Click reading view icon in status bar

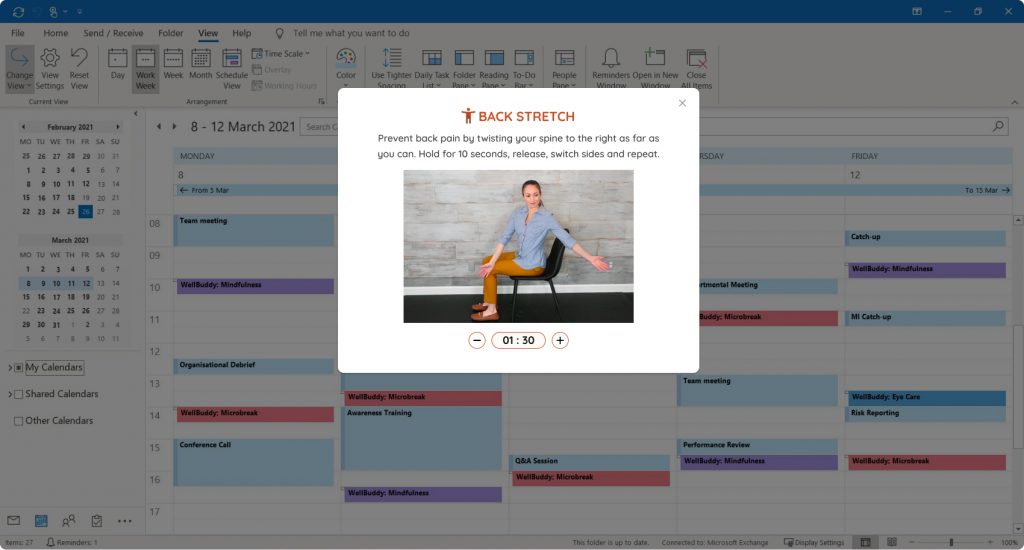tap(891, 542)
